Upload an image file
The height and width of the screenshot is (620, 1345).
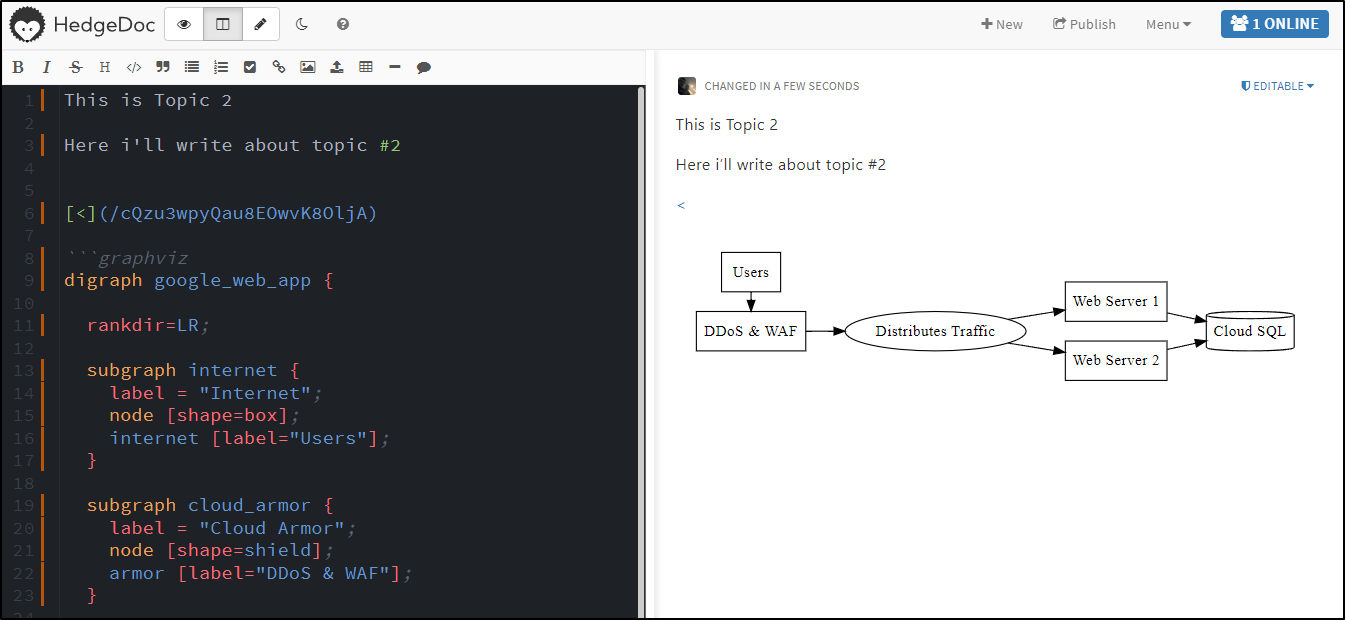point(337,67)
